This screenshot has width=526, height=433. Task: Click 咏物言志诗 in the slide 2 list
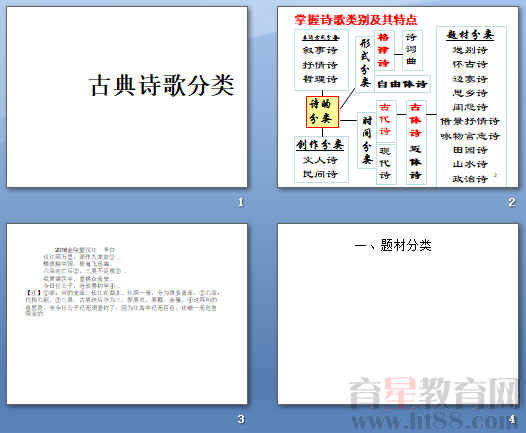tap(470, 136)
